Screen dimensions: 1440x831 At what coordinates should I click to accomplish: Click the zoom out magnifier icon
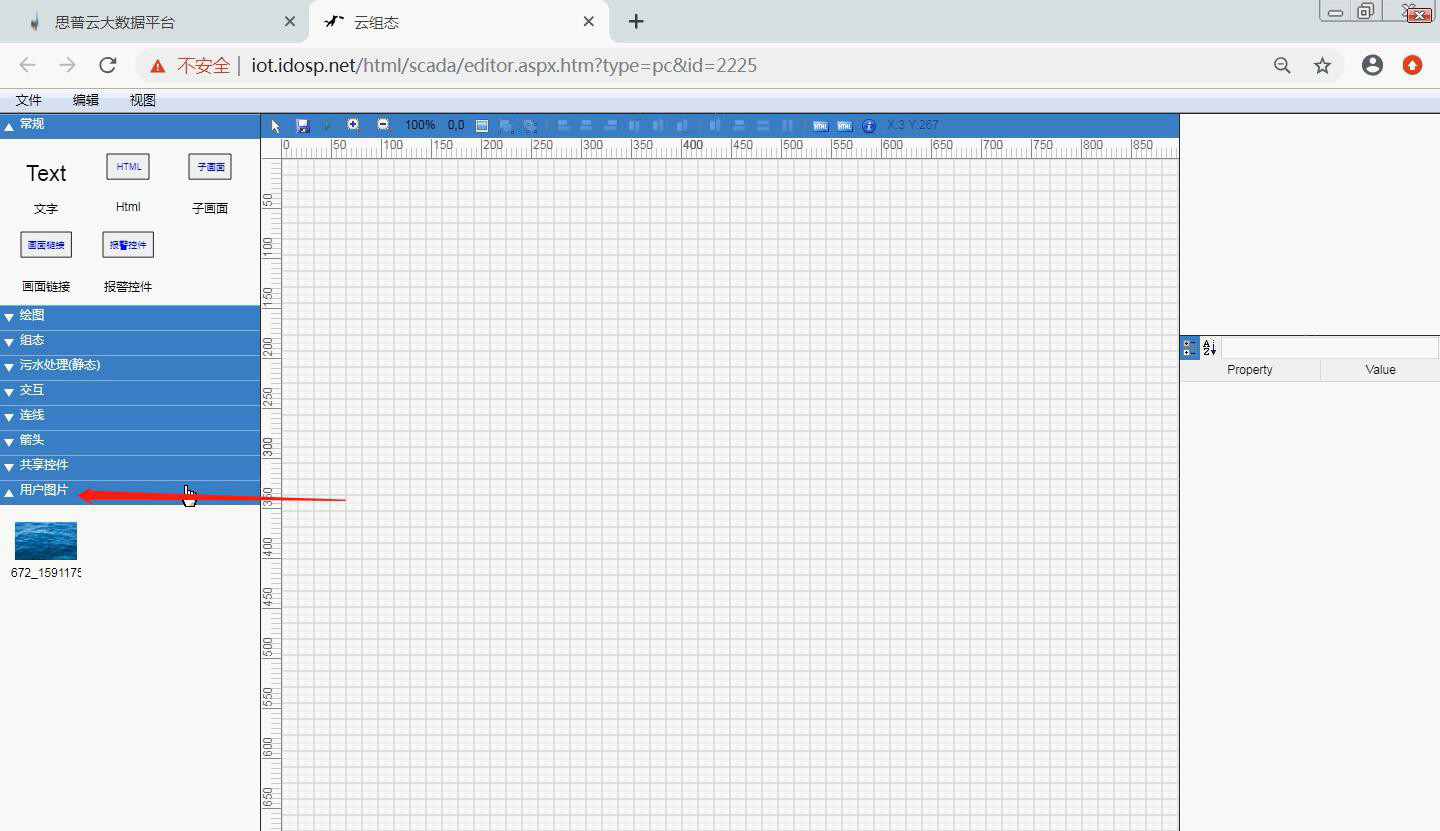point(383,125)
